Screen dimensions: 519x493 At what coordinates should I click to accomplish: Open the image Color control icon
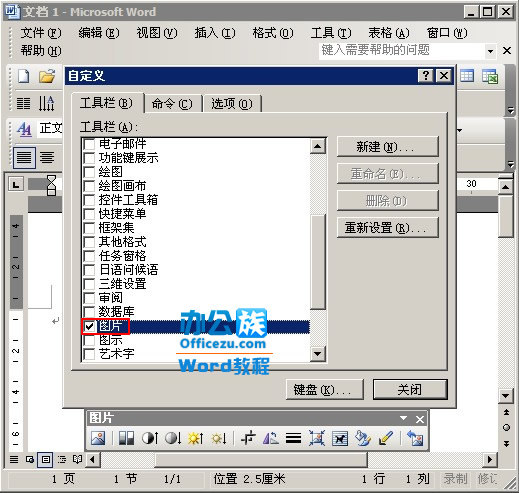[126, 438]
